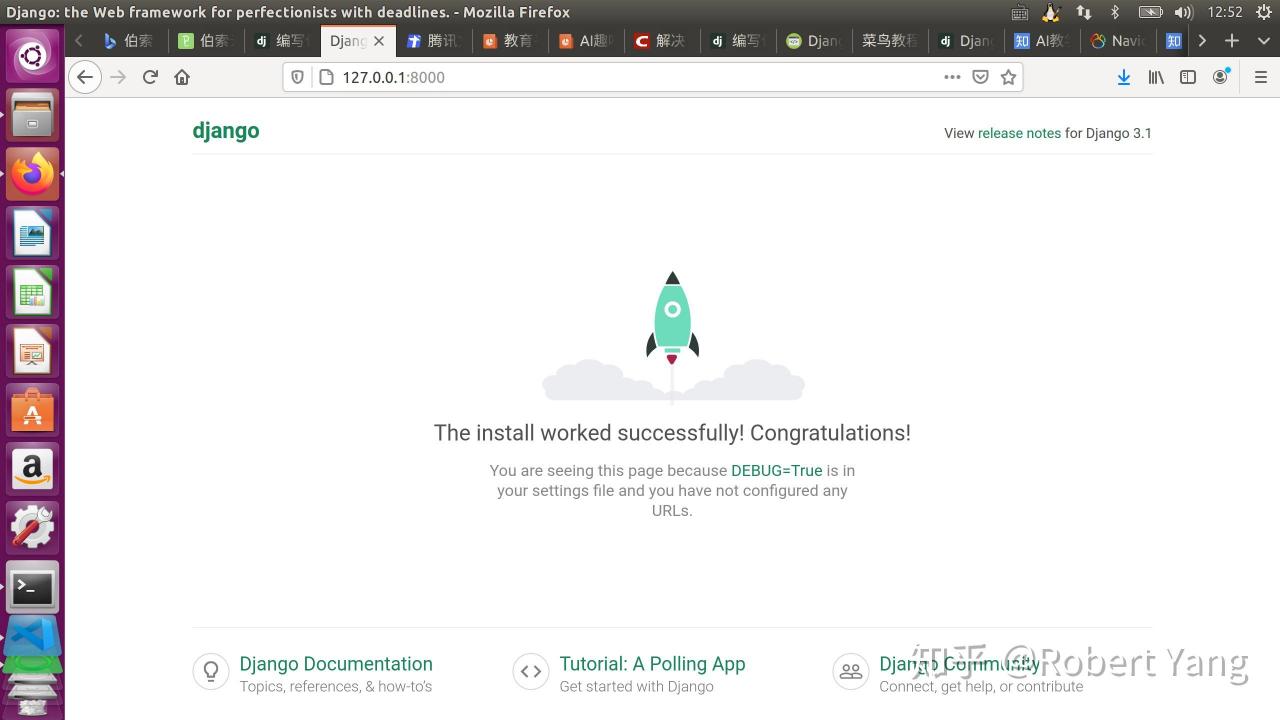This screenshot has width=1280, height=720.
Task: Switch to the 知 AI教 tab
Action: point(1043,41)
